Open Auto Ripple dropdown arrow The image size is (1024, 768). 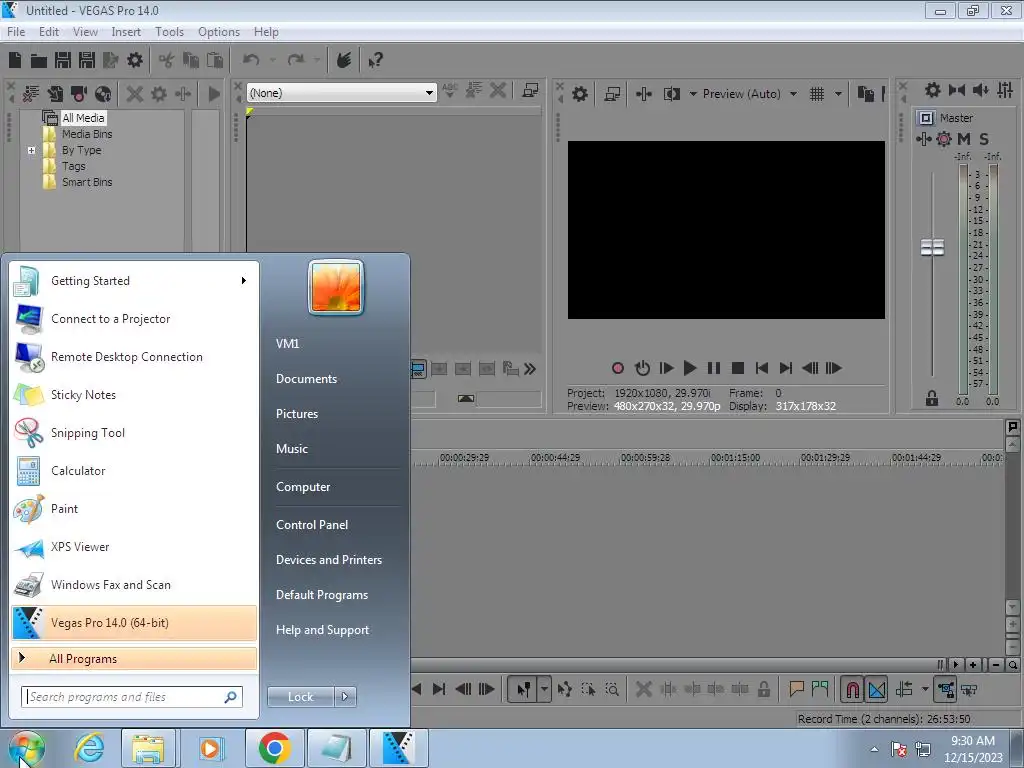tap(925, 689)
